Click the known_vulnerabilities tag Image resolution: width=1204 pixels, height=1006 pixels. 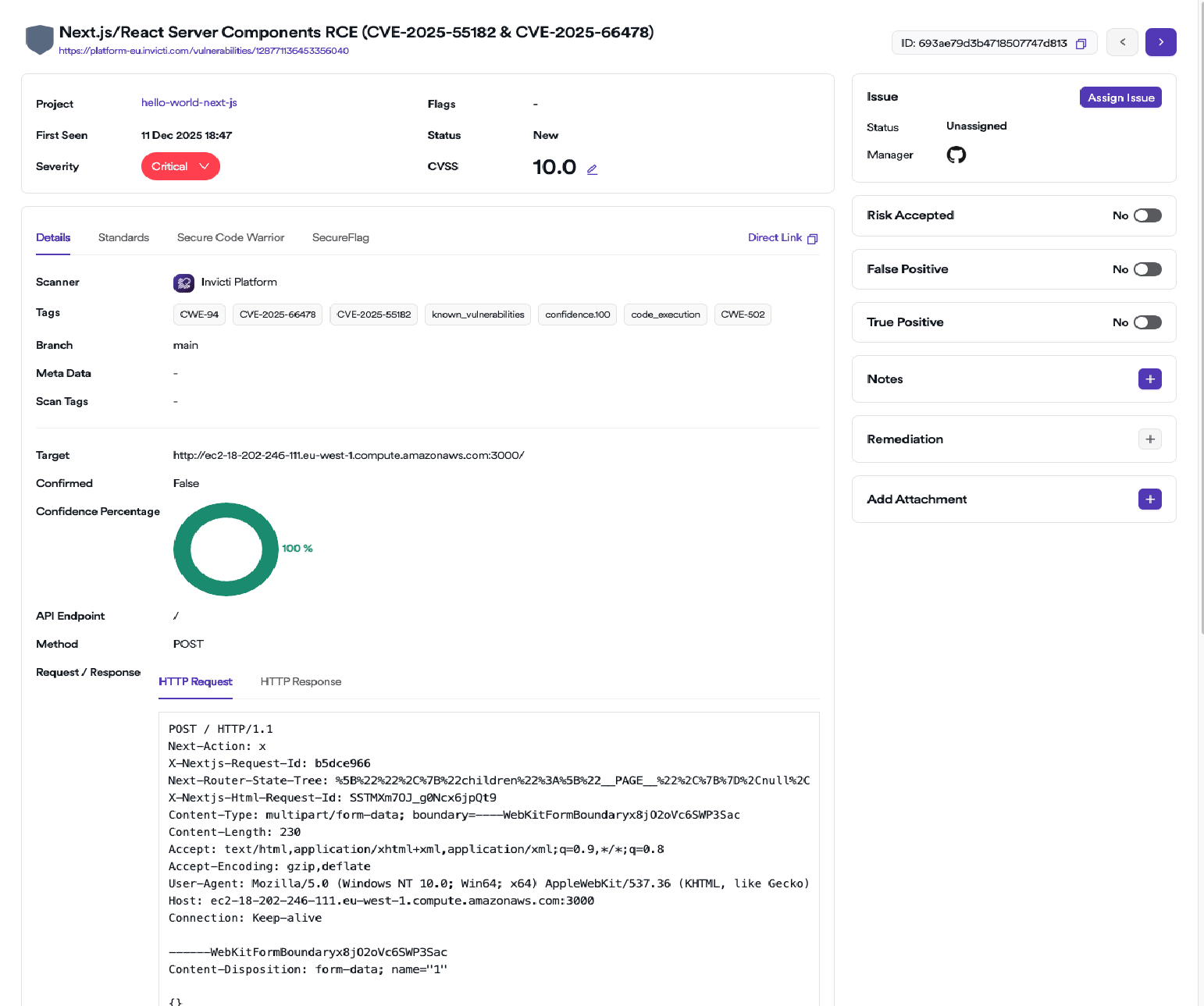click(478, 315)
